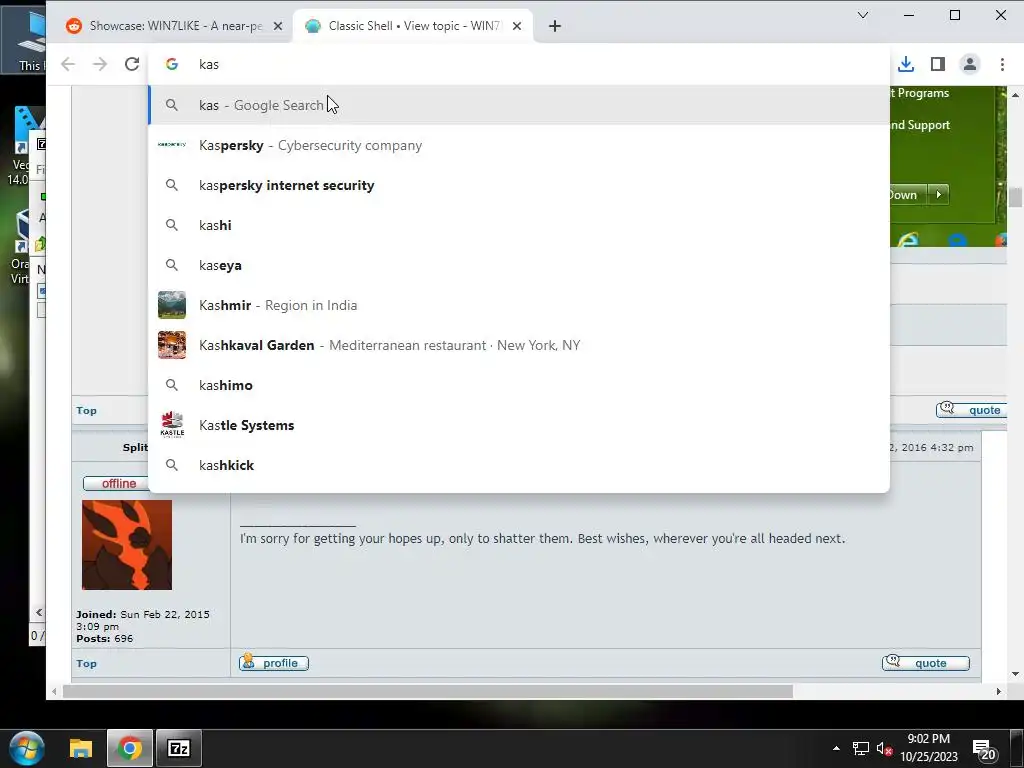
Task: Switch to Showcase: WIN7LIKE Reddit tab
Action: click(x=174, y=26)
